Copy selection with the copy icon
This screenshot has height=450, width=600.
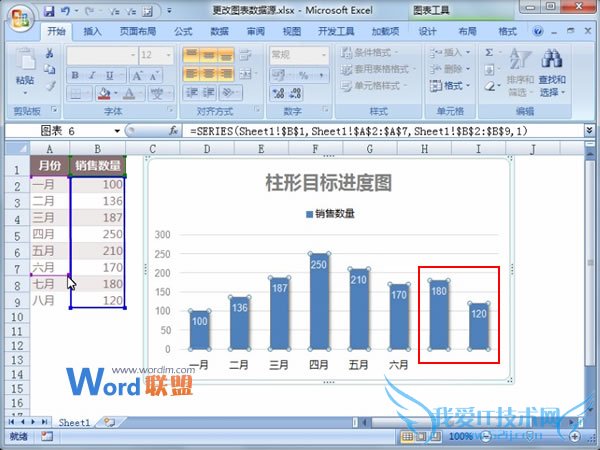[x=49, y=69]
